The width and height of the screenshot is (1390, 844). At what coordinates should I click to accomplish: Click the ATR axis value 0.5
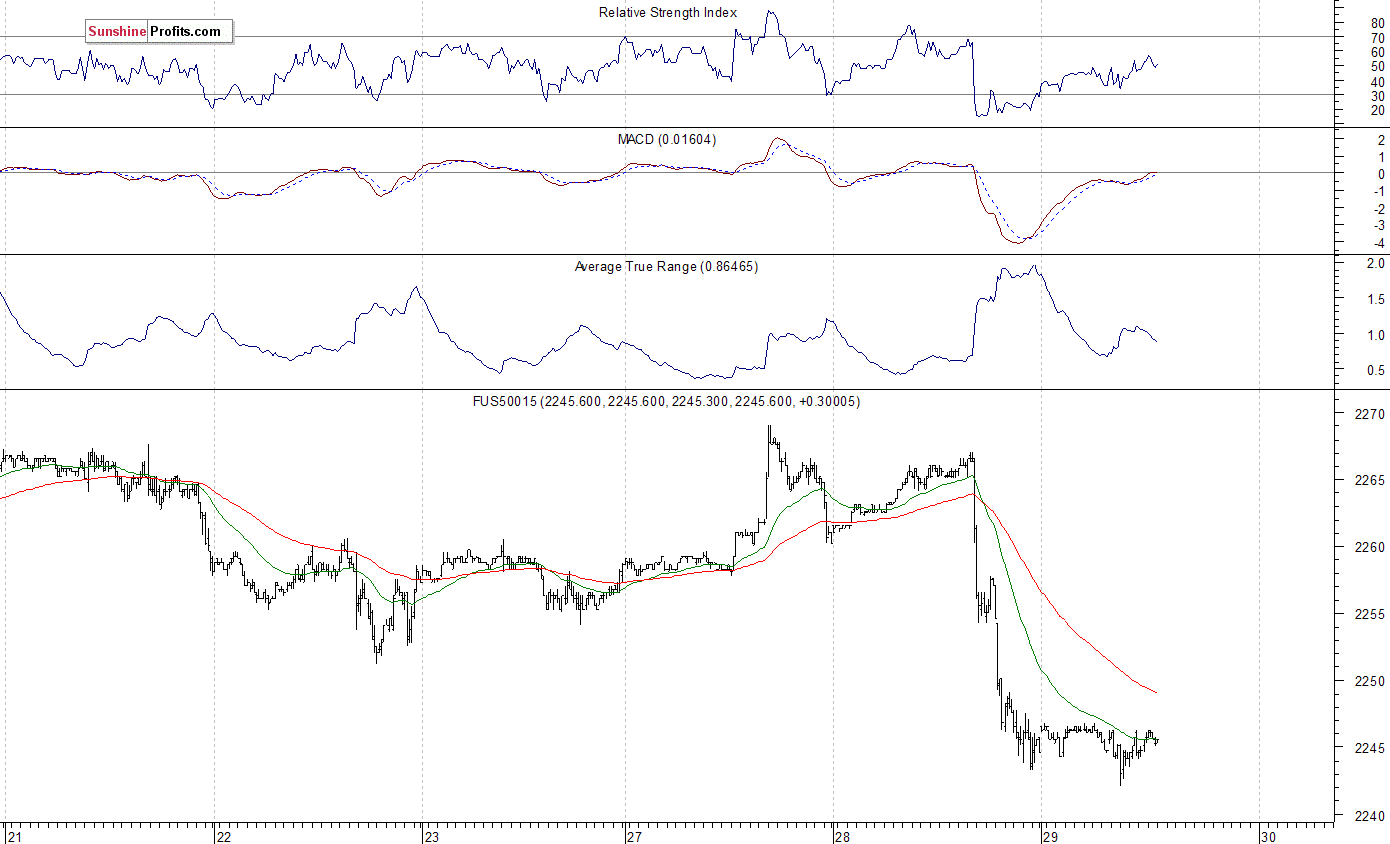(x=1376, y=371)
